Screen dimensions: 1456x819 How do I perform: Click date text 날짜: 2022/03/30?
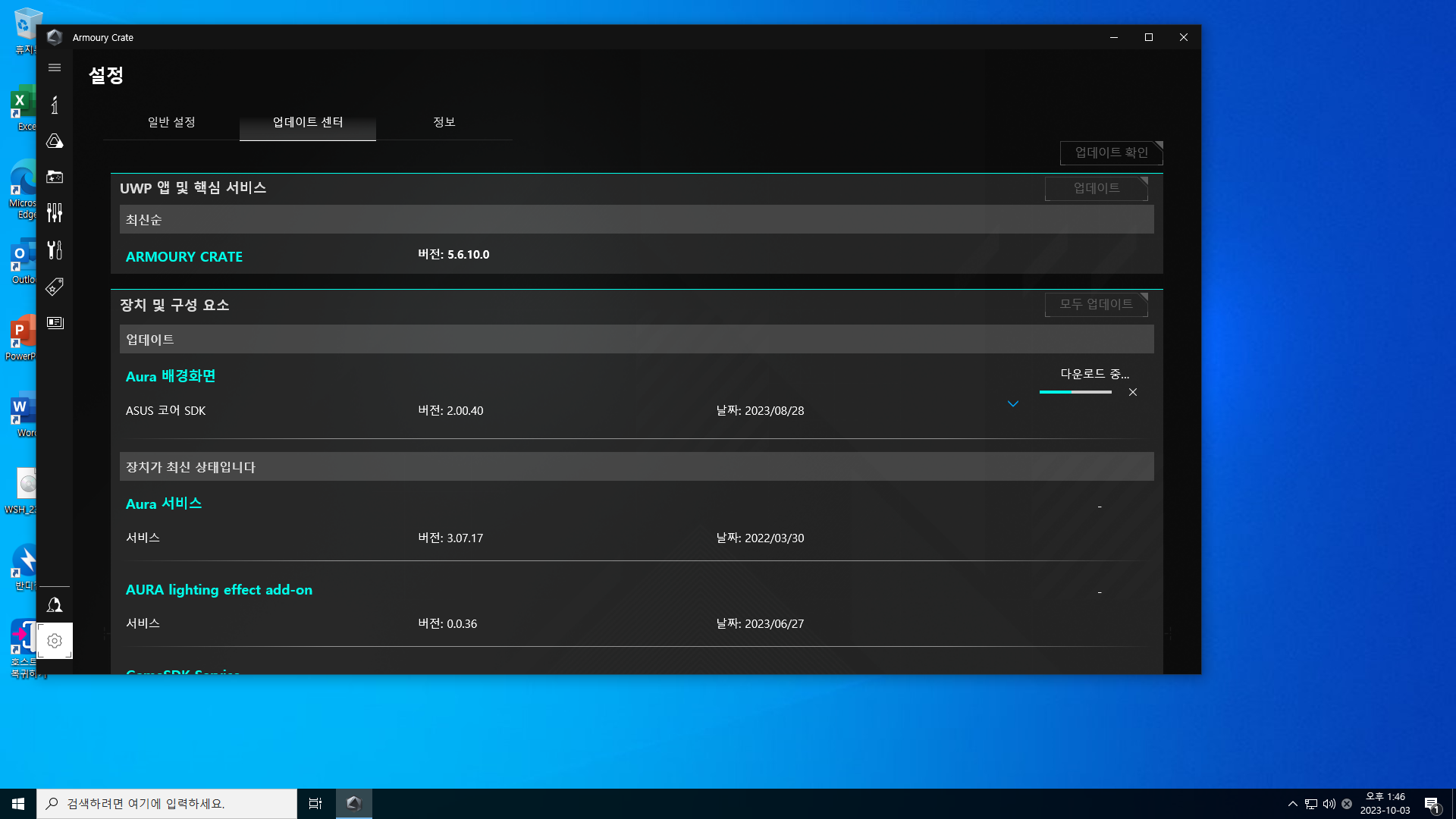pos(760,538)
